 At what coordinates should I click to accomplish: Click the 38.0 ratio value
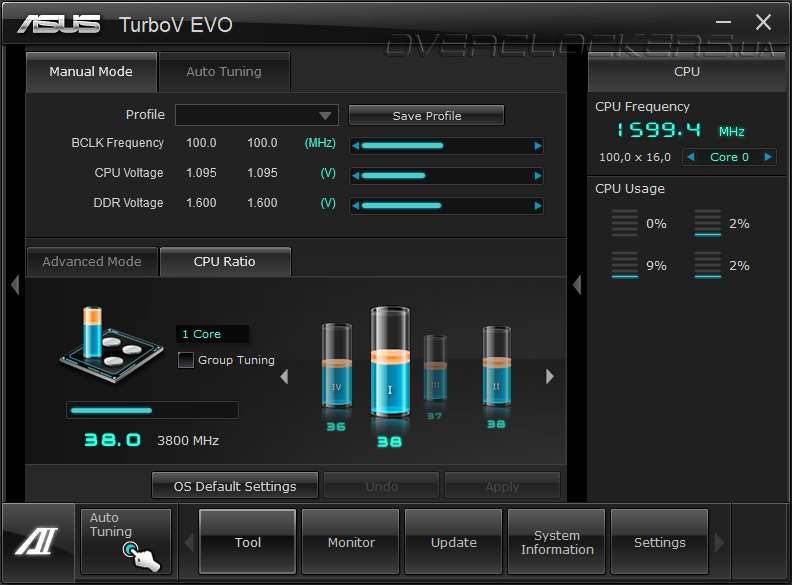click(x=112, y=440)
